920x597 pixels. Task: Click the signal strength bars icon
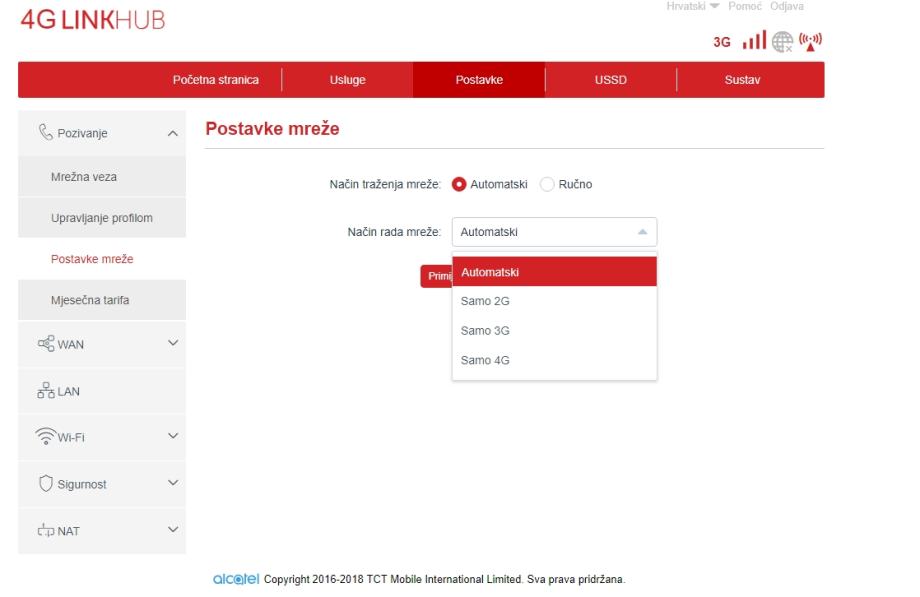click(755, 41)
